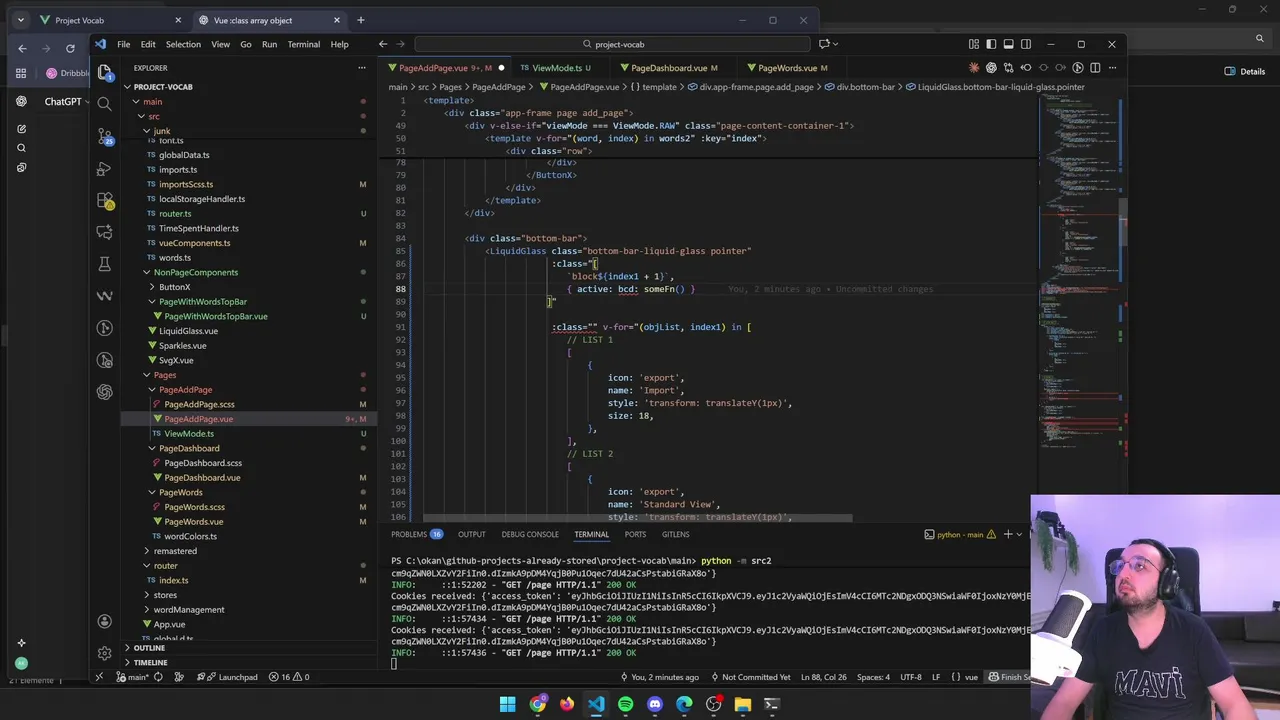The width and height of the screenshot is (1280, 720).
Task: Open the Manage gear in activity bar
Action: [x=104, y=653]
